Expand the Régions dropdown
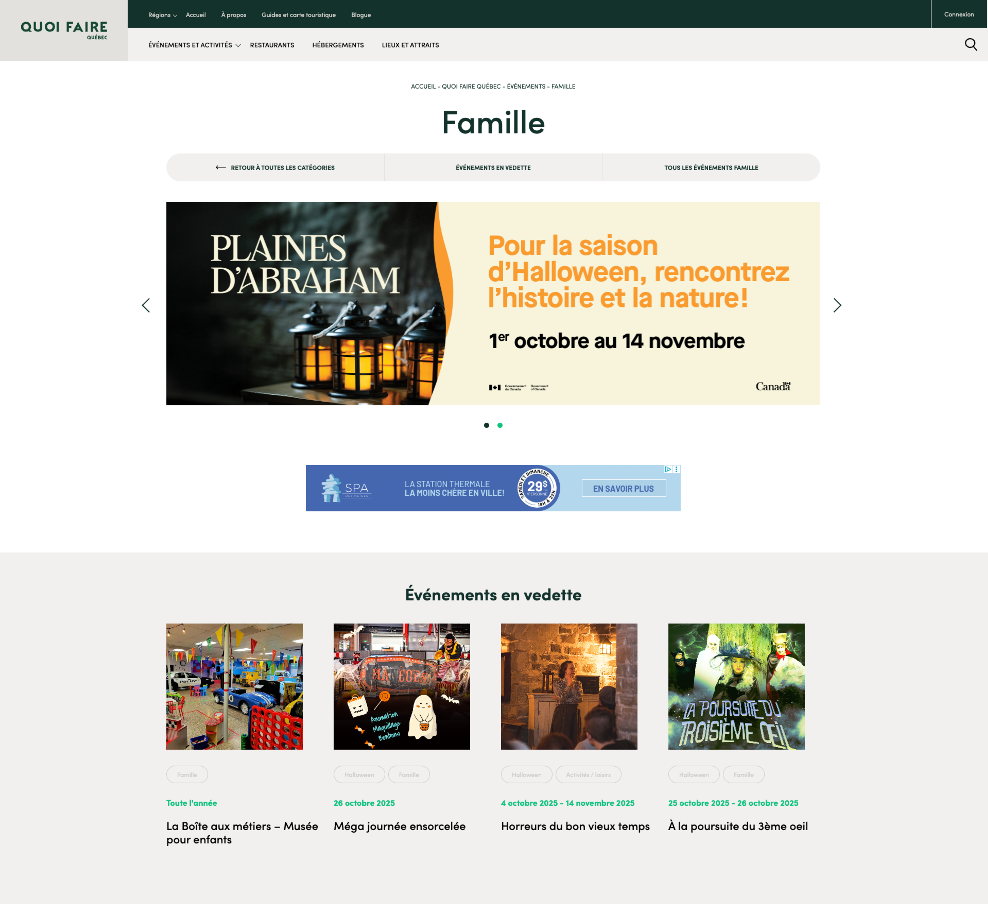 (162, 15)
